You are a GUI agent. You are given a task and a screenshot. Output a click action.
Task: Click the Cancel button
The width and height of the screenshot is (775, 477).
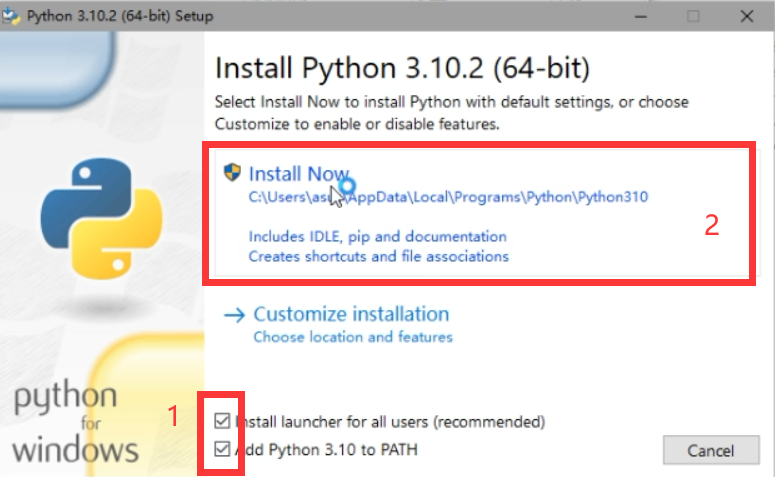[711, 450]
